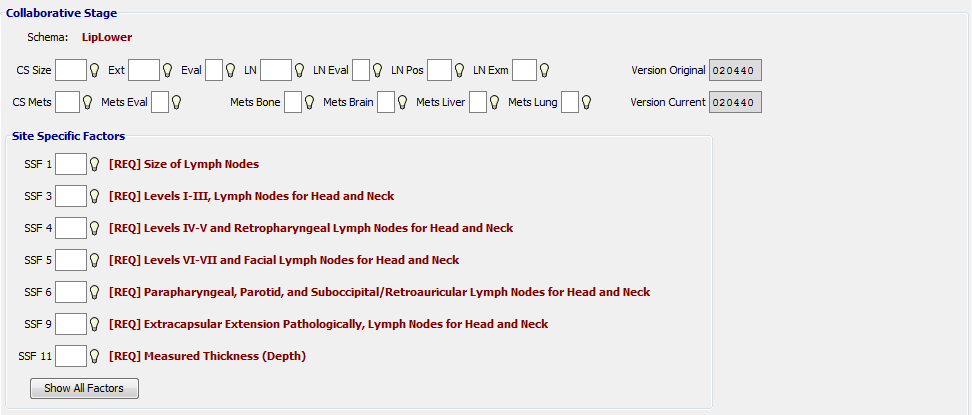Focus the SSF 11 input field
This screenshot has height=415, width=972.
tap(71, 356)
